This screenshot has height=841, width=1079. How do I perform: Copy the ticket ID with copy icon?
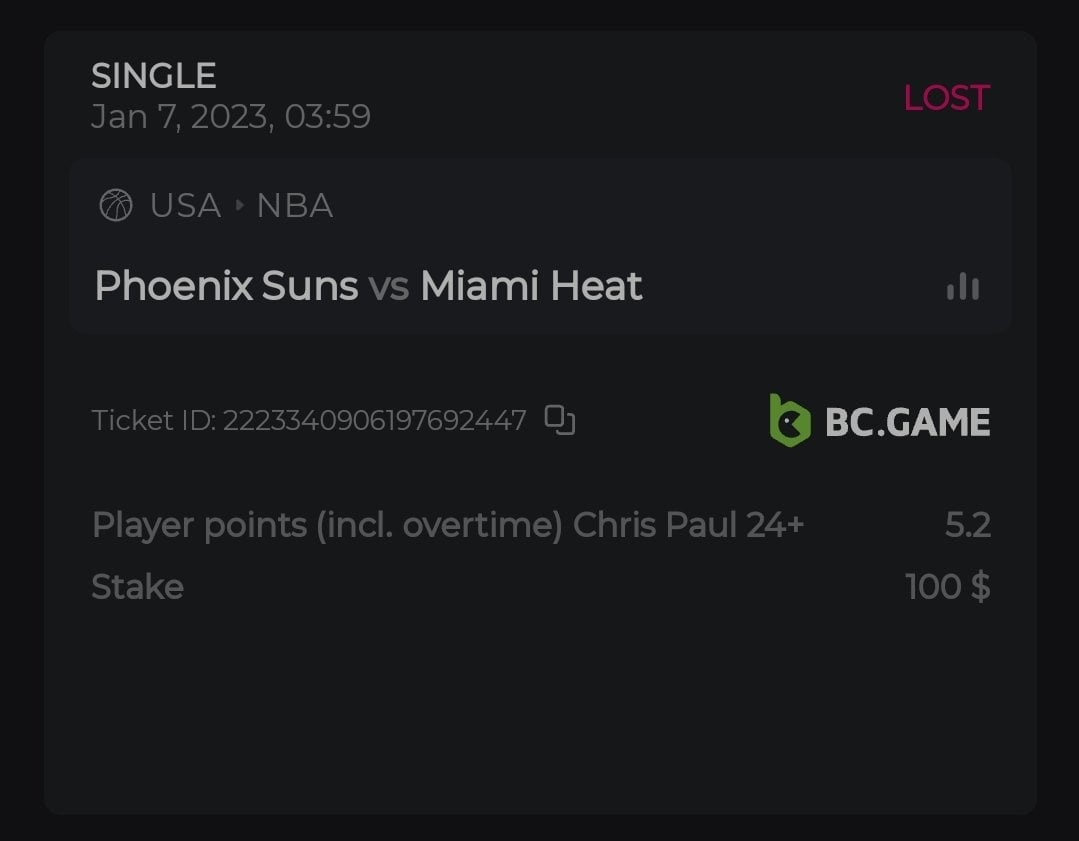(x=560, y=420)
